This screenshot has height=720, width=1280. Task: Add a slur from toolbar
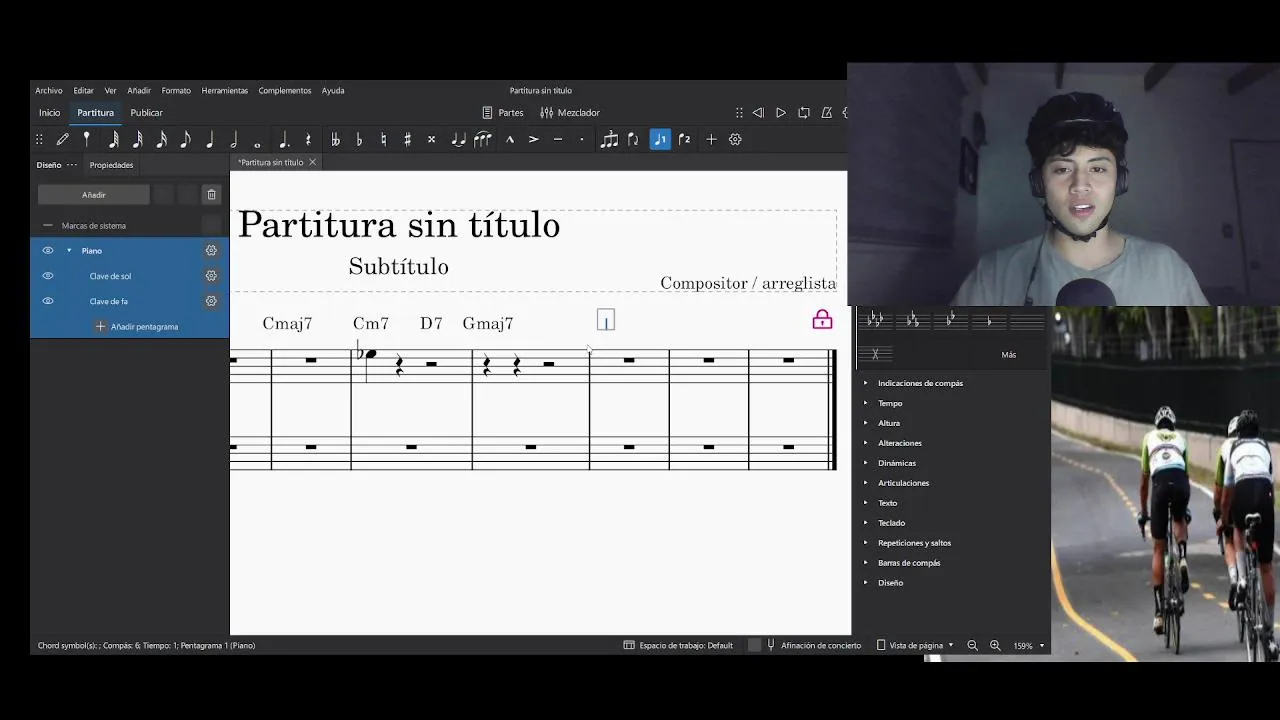[x=483, y=140]
